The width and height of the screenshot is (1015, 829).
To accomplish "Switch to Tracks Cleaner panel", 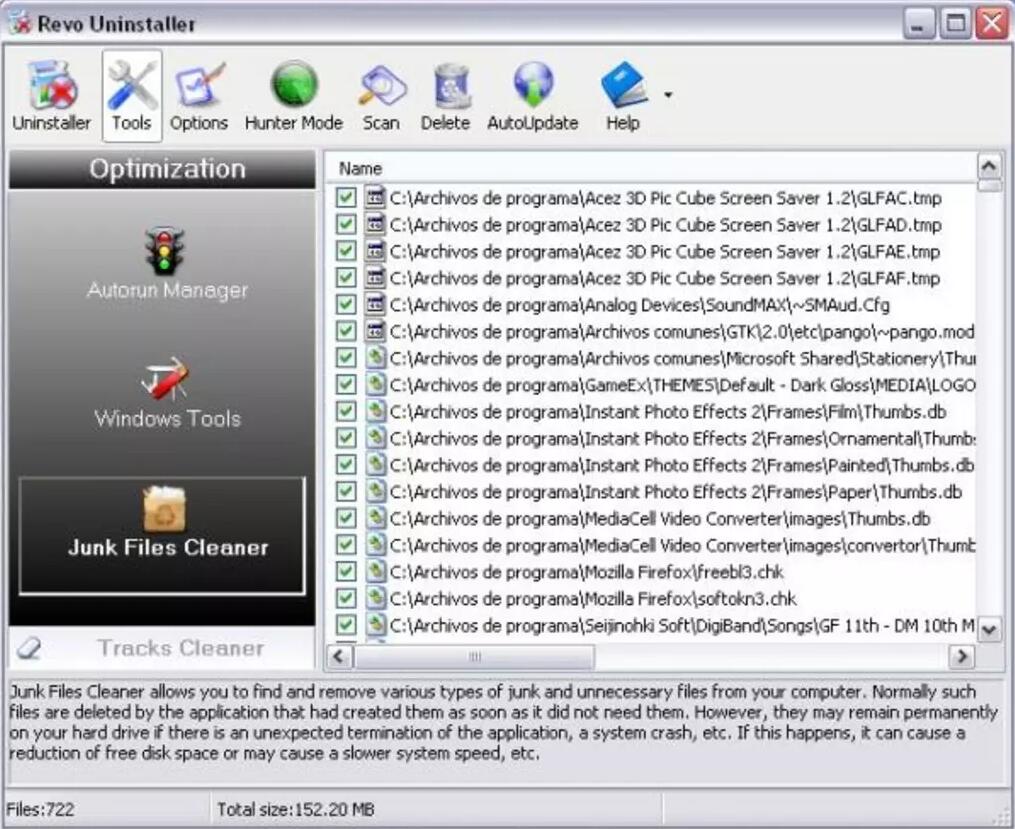I will [x=162, y=648].
